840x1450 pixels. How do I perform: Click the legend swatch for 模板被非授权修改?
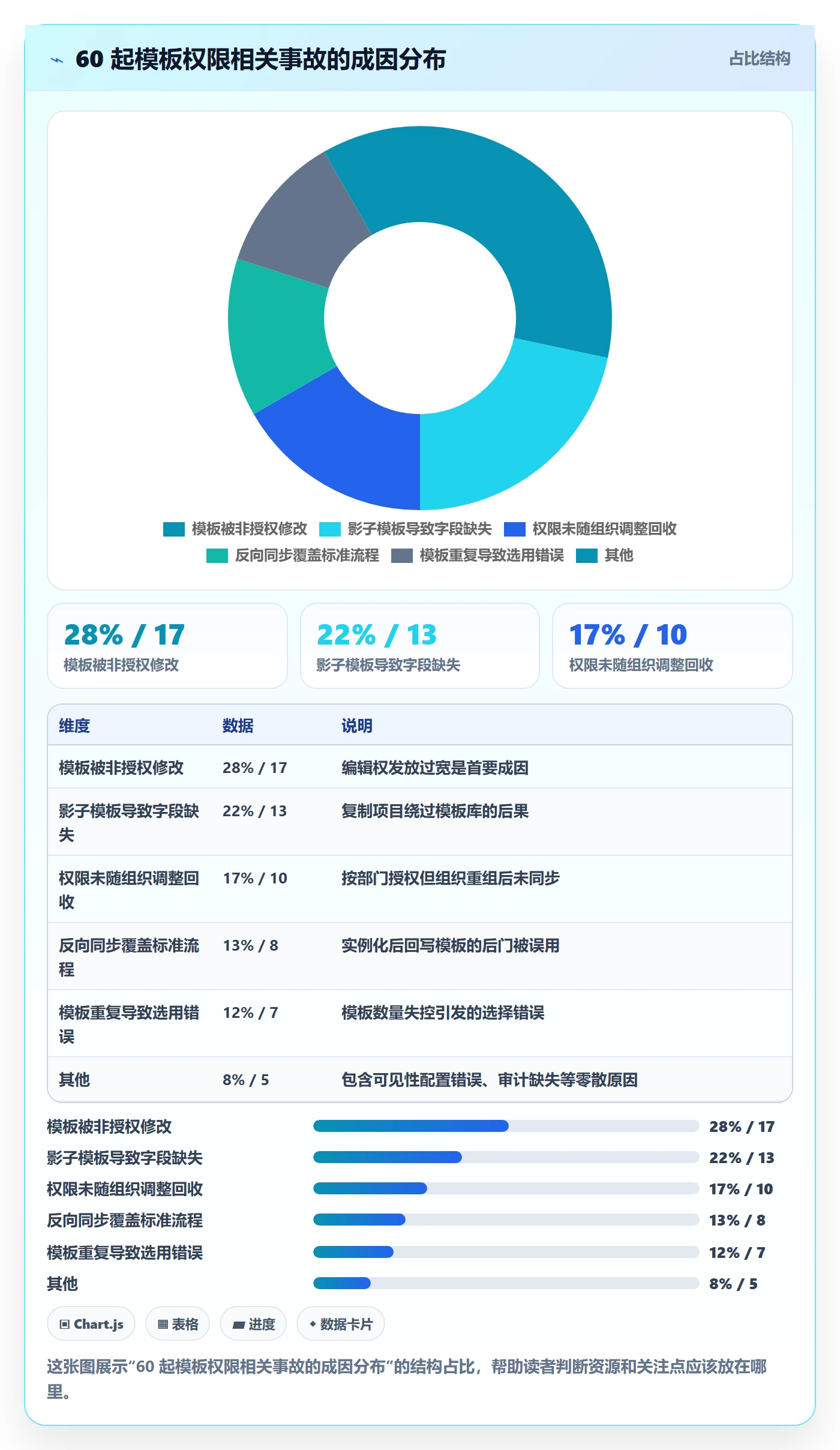coord(174,529)
